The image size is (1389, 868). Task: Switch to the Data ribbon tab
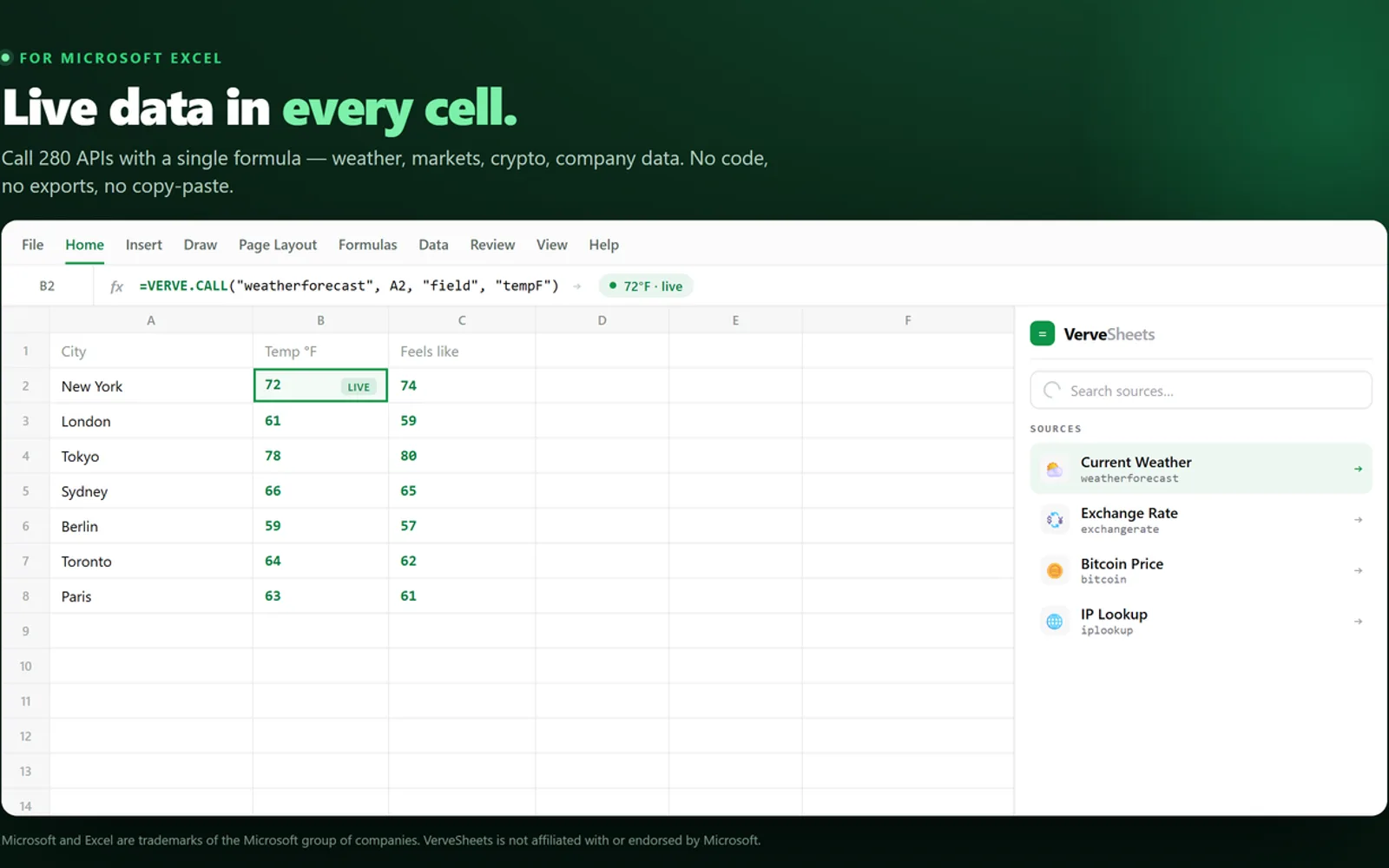tap(433, 245)
